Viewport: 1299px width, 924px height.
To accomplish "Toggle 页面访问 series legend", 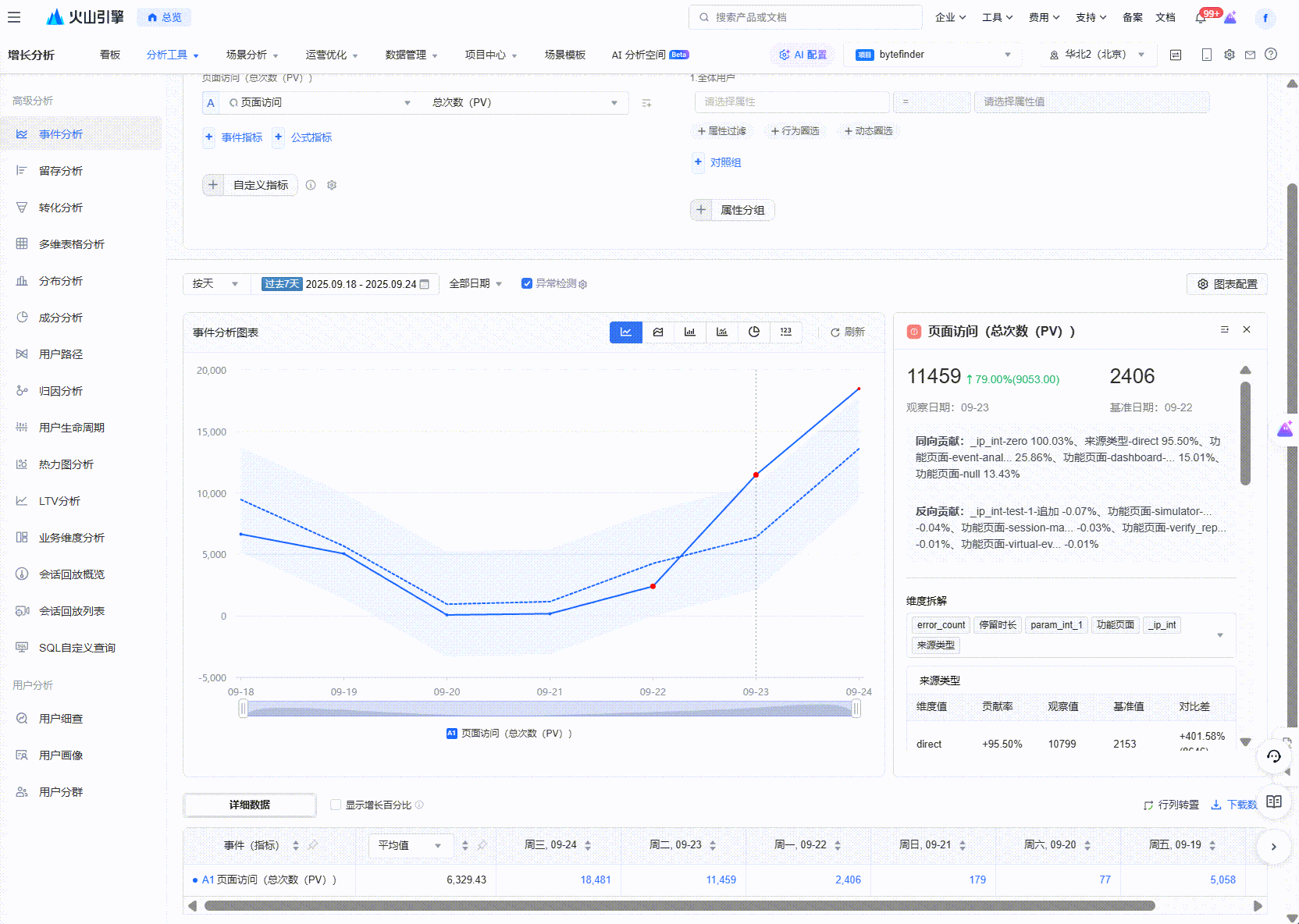I will click(509, 734).
